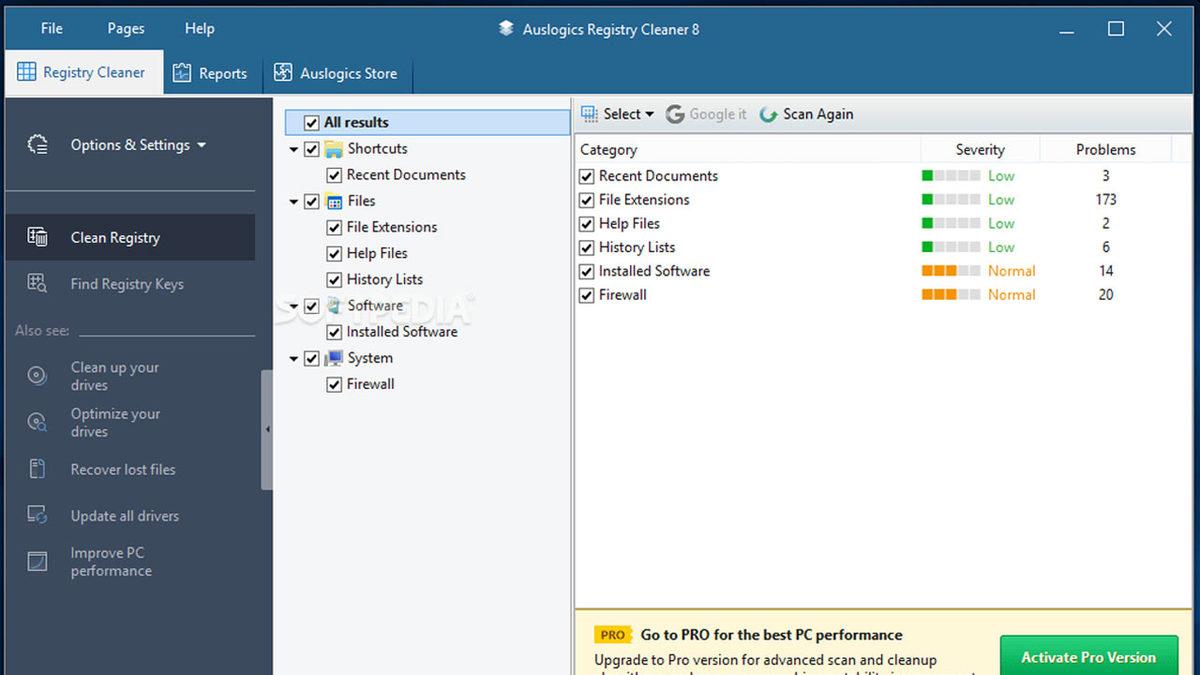Click the Activate Pro Version button
Viewport: 1200px width, 675px height.
pyautogui.click(x=1088, y=657)
